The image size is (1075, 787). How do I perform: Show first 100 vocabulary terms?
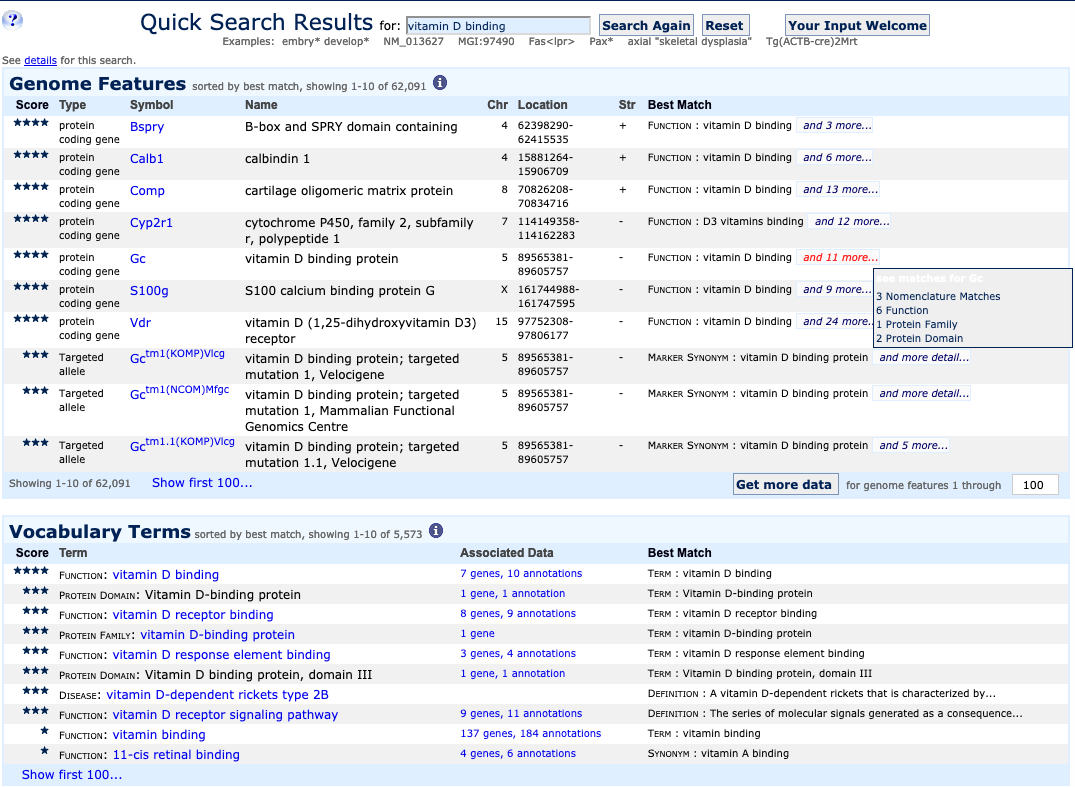pos(72,775)
